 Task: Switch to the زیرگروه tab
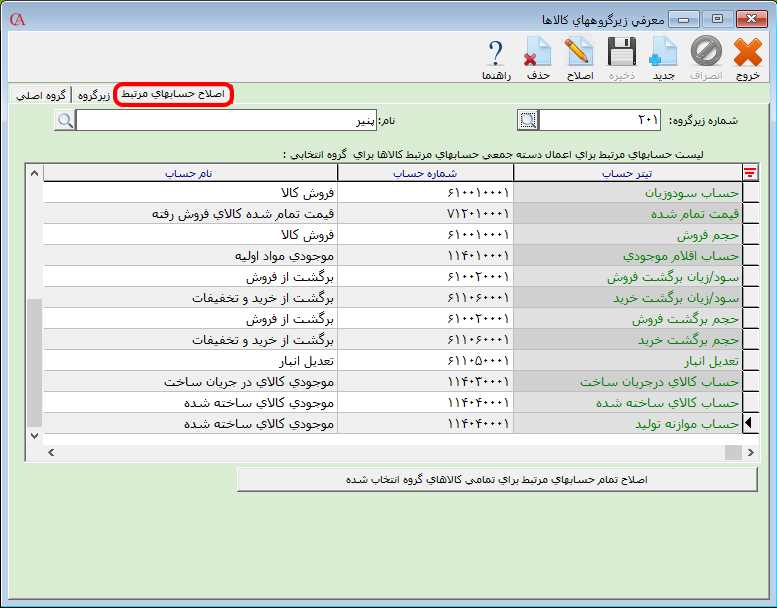[94, 95]
